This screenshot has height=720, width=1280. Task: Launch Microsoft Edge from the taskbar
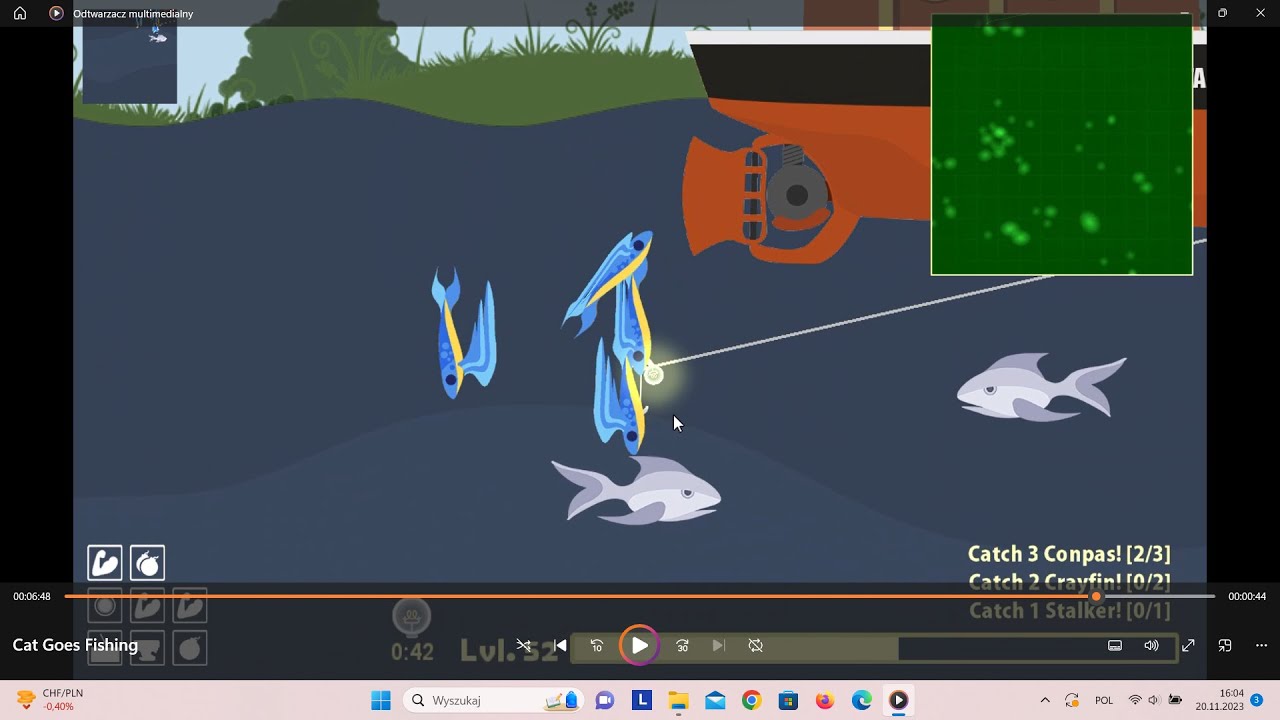(862, 700)
